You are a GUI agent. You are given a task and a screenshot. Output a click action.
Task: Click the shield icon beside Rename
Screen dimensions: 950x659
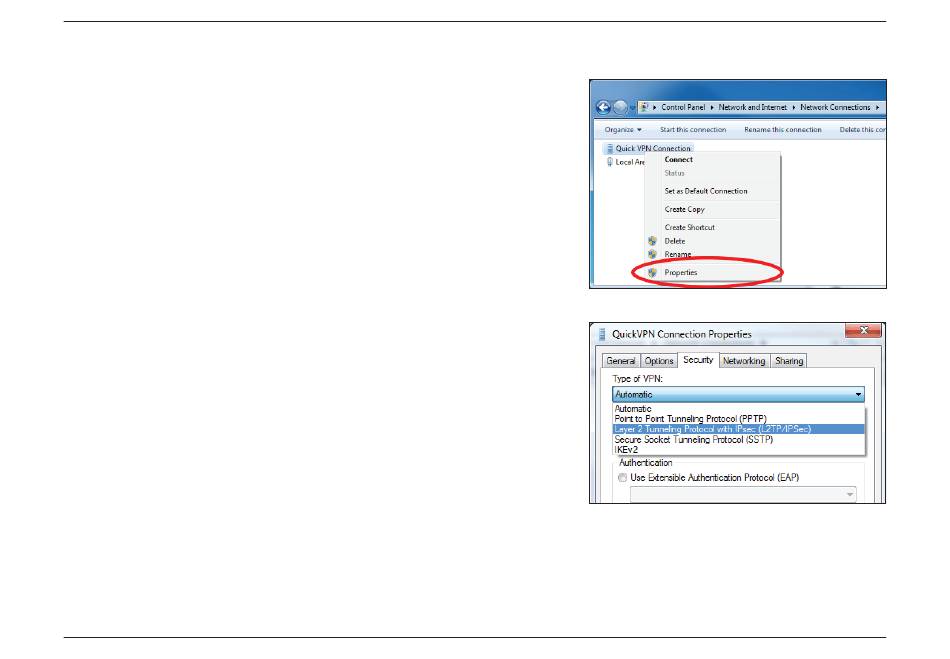(652, 255)
